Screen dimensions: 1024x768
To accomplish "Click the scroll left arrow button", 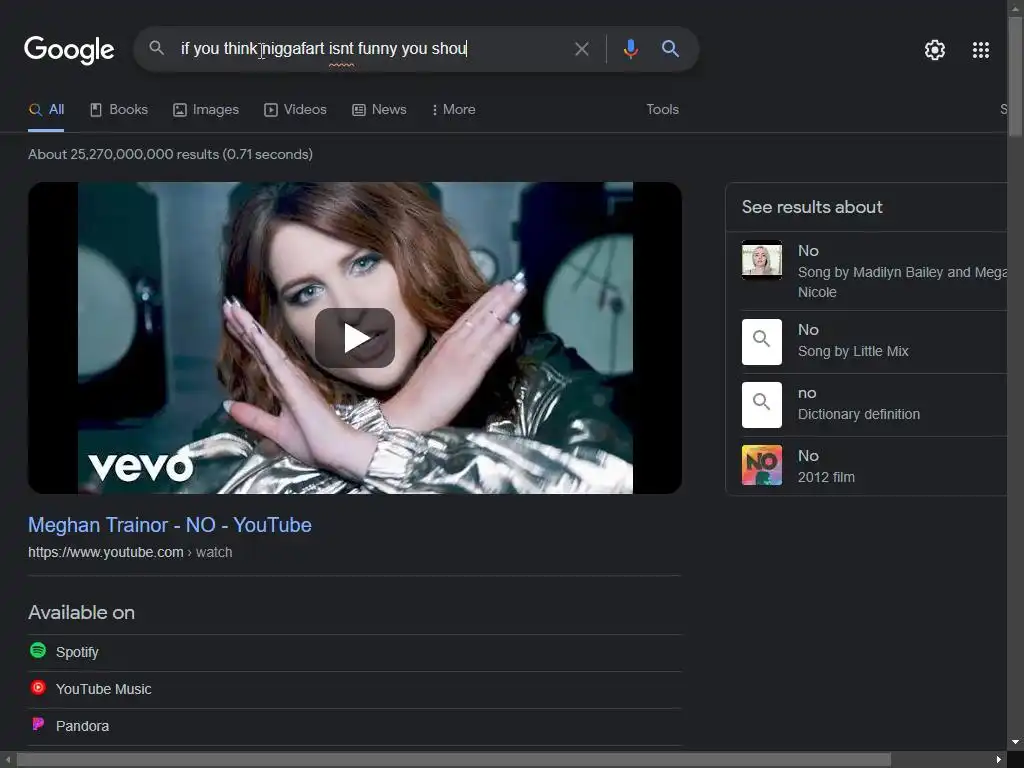I will click(7, 760).
